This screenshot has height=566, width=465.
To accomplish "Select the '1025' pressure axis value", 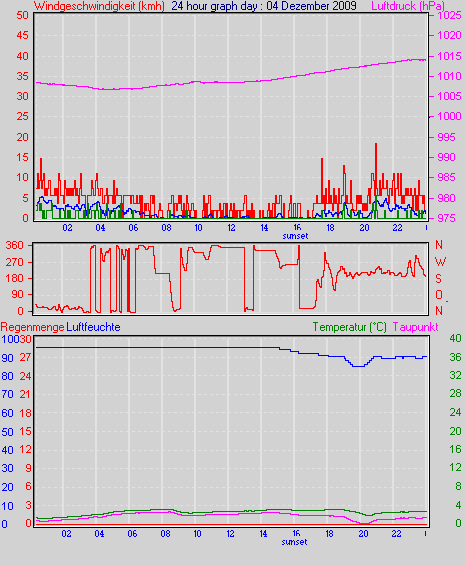I will 449,15.
